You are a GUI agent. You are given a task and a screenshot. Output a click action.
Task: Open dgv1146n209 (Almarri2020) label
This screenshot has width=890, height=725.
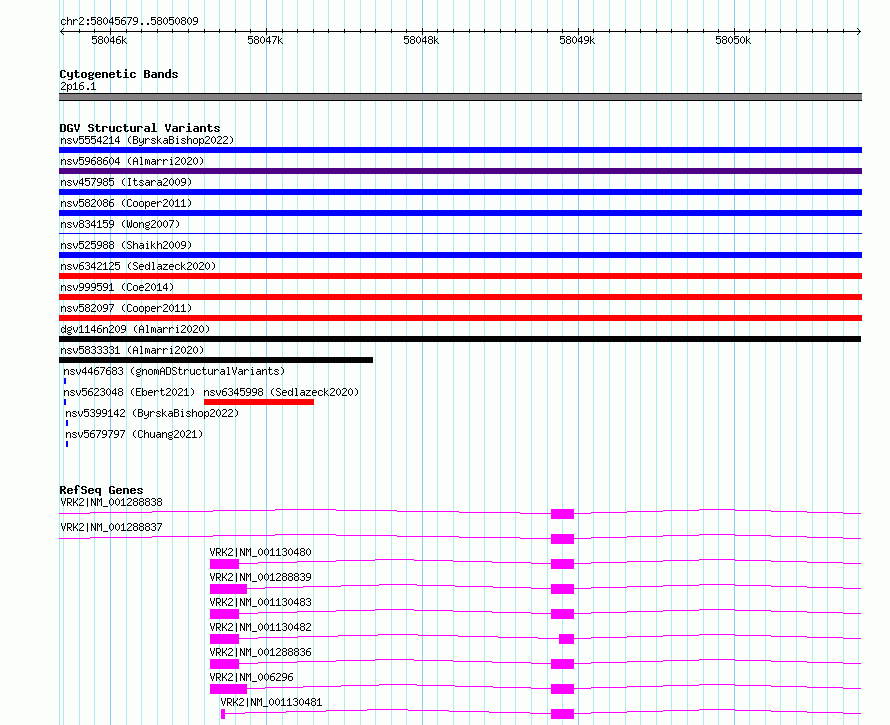click(135, 329)
